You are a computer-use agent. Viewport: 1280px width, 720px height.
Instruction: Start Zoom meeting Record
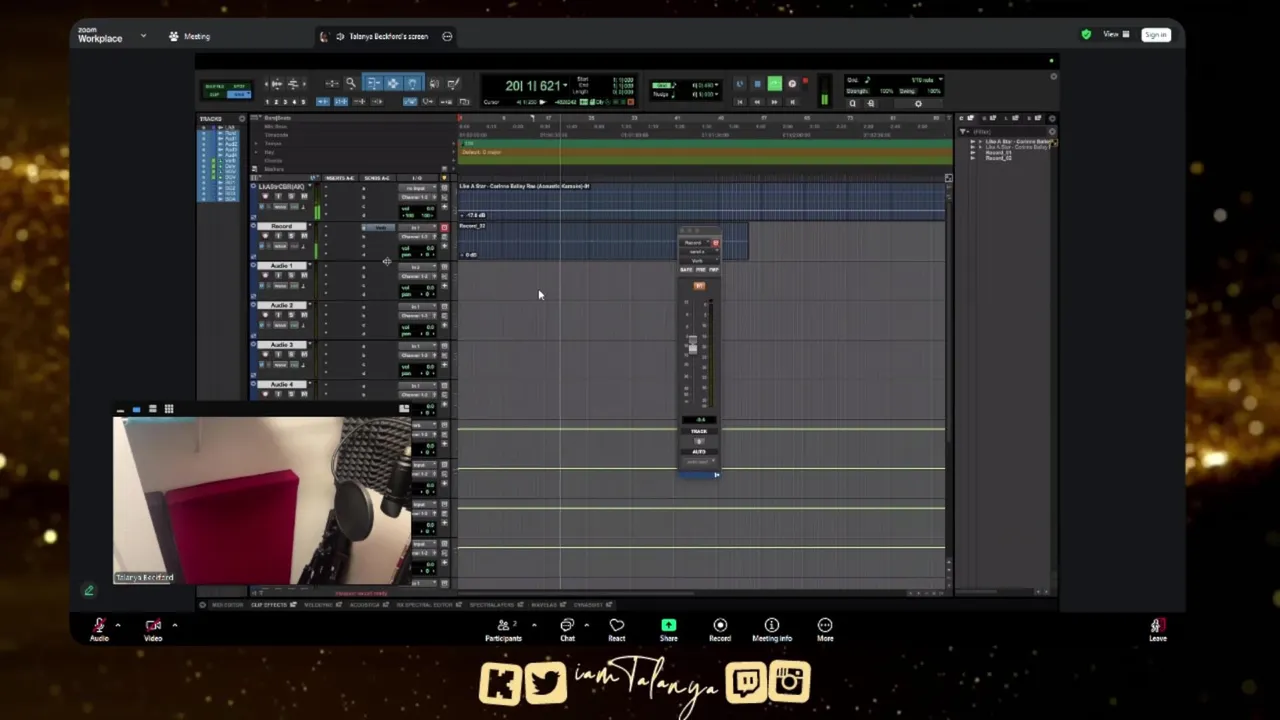pyautogui.click(x=720, y=629)
